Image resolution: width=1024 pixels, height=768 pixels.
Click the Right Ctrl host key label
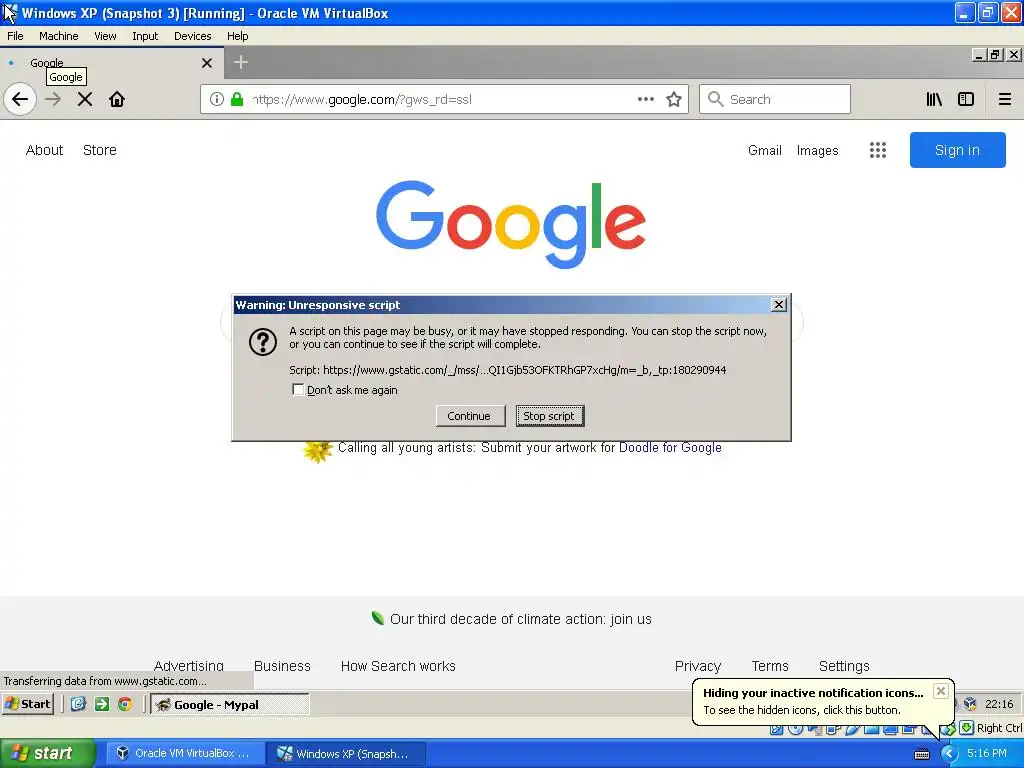pos(999,728)
